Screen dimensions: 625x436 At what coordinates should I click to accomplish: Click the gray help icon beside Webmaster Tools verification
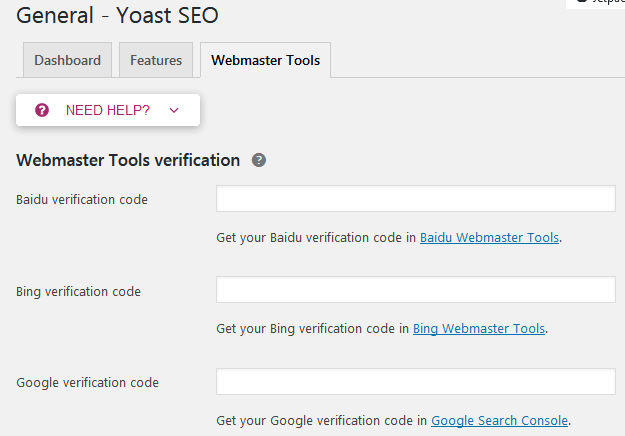[x=259, y=160]
